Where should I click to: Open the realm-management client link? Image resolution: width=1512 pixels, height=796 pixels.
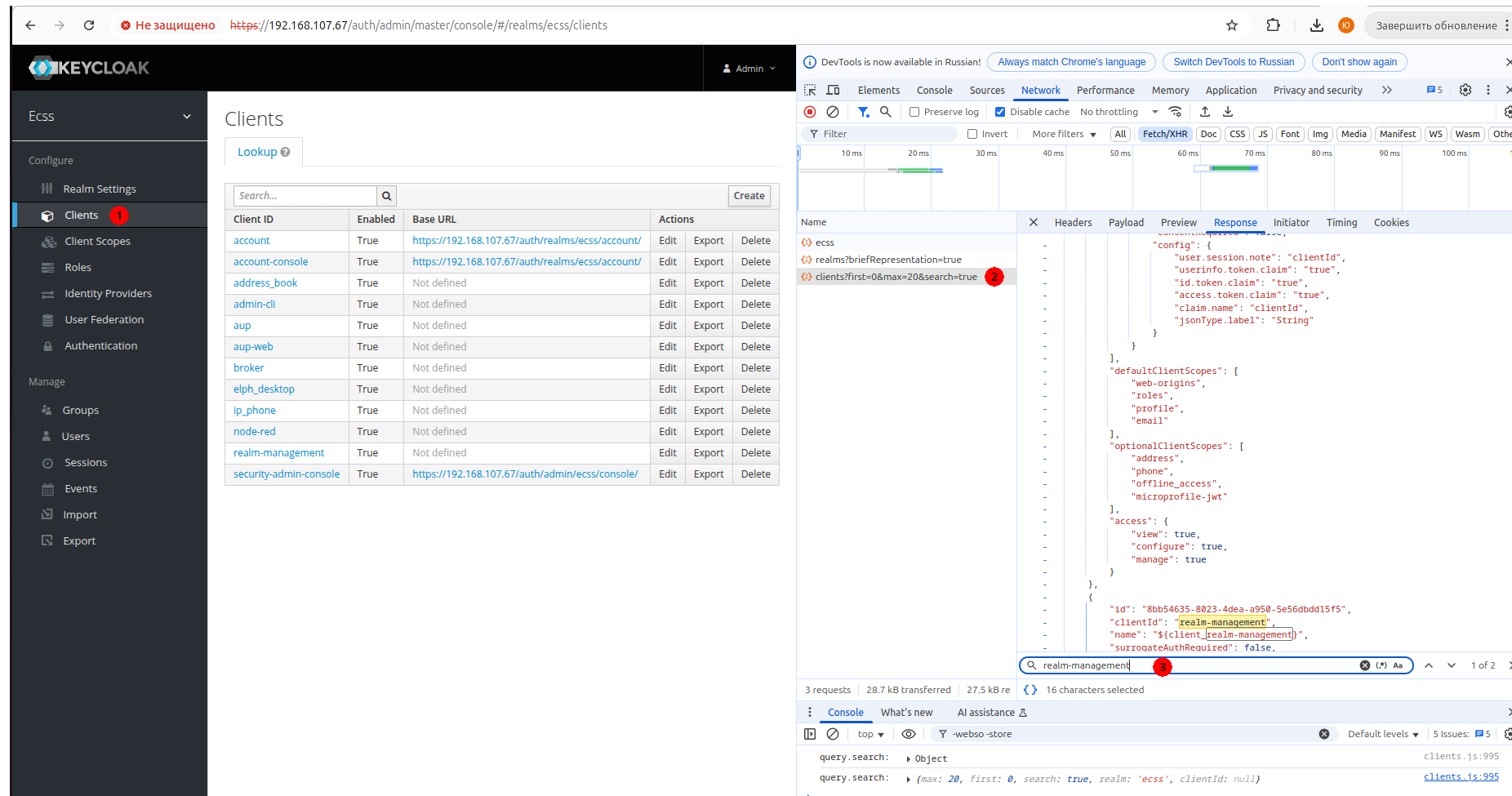click(278, 453)
